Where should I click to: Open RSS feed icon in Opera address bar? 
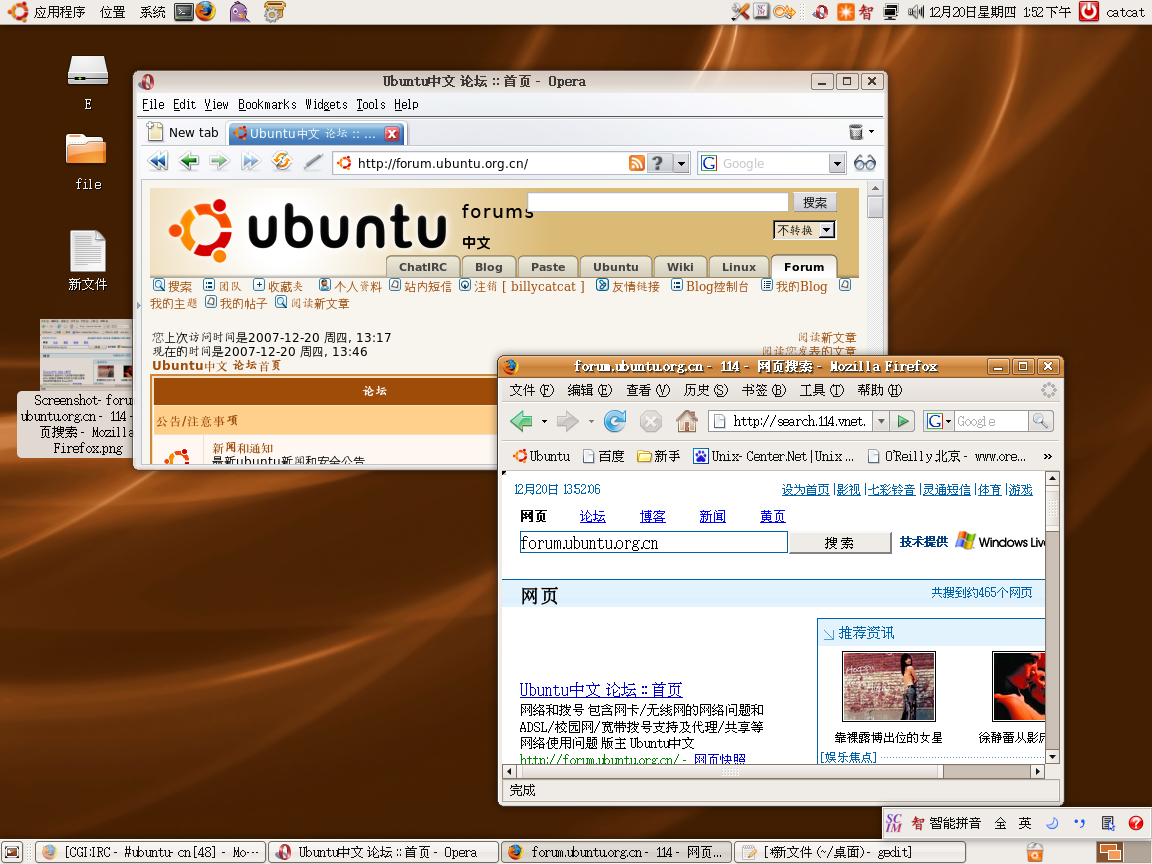pos(636,163)
